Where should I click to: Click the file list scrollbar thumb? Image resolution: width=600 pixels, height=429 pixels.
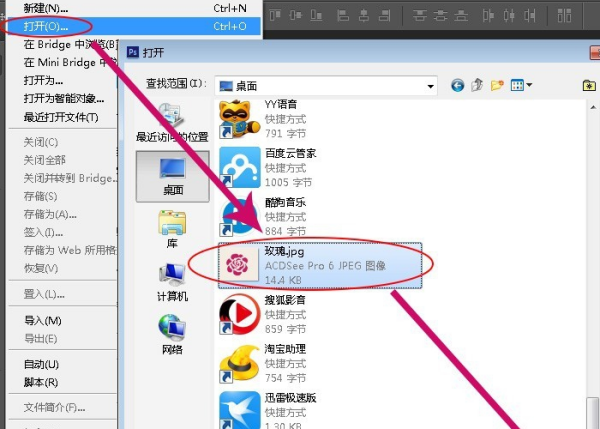(593, 413)
